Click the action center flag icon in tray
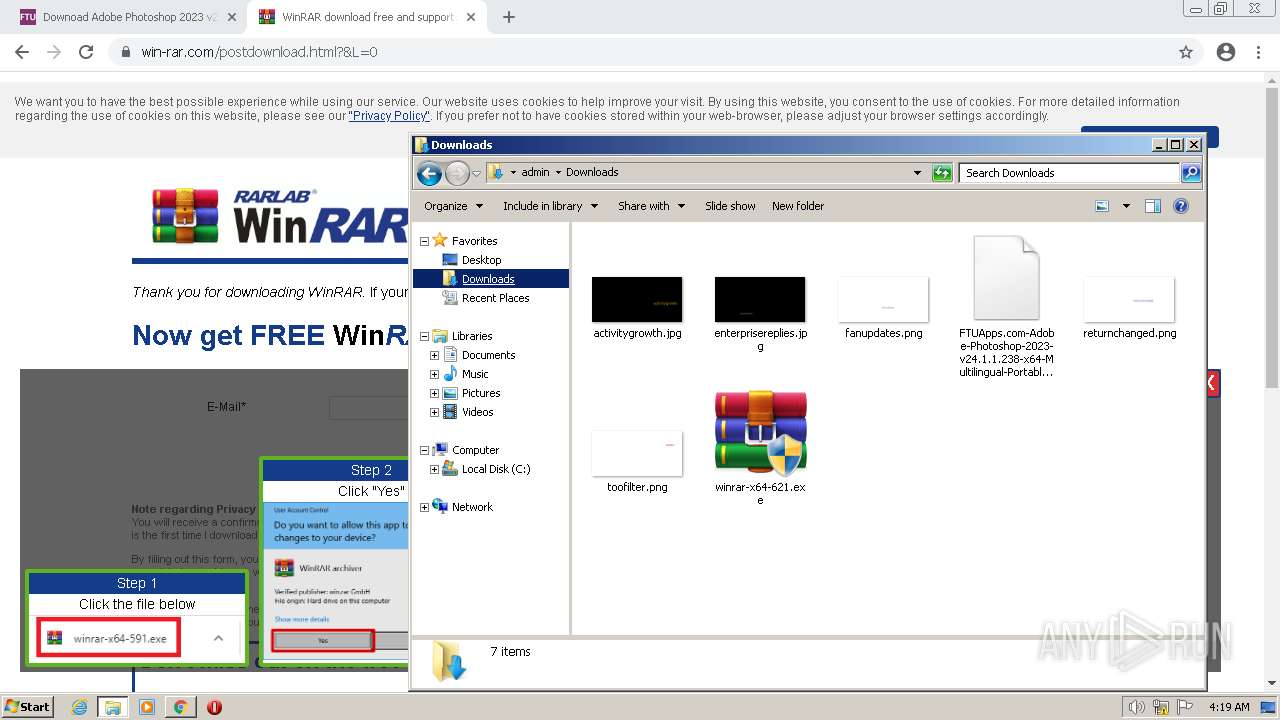 (1186, 707)
